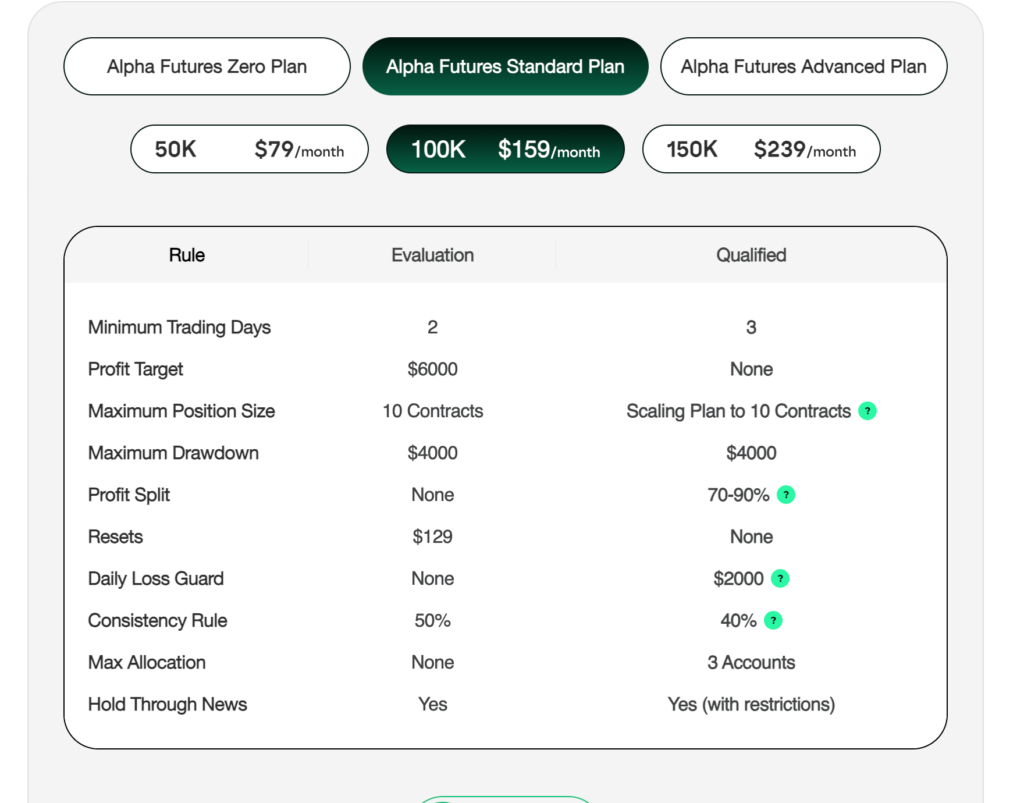Switch to Alpha Futures Zero Plan tab
1024x803 pixels.
point(207,67)
